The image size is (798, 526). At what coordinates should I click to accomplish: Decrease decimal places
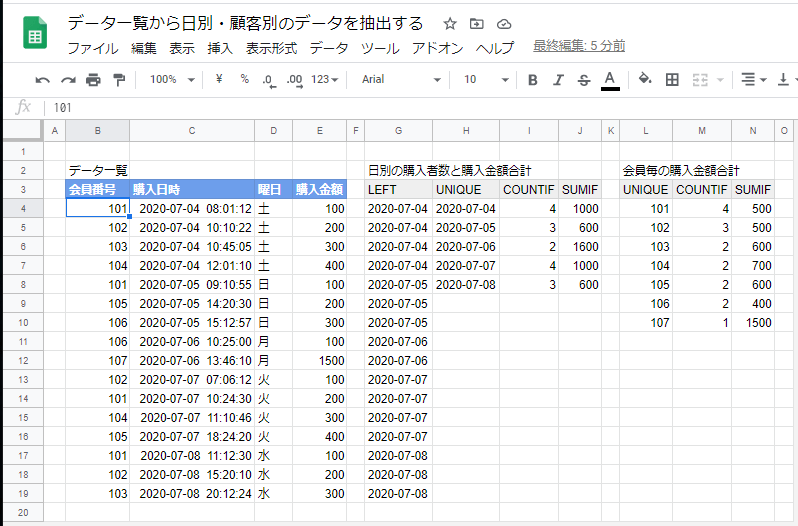click(269, 80)
